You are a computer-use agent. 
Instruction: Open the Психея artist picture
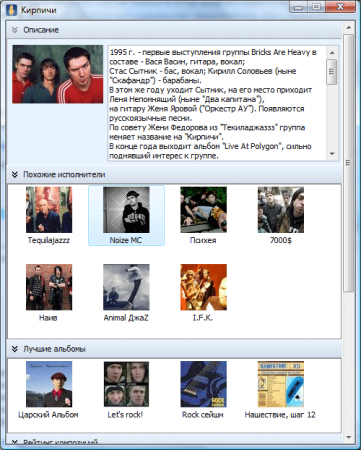pos(204,210)
